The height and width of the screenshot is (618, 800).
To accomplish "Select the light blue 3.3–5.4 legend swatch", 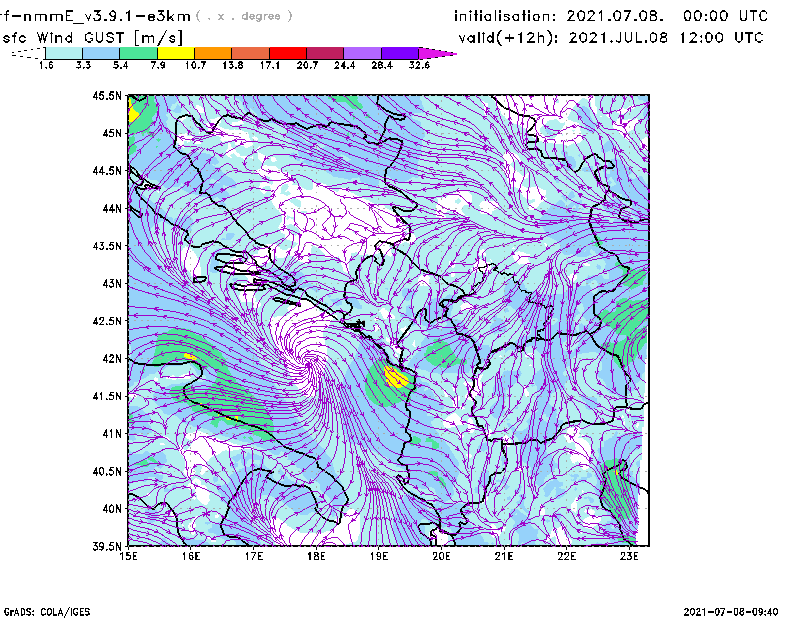I will [x=101, y=53].
